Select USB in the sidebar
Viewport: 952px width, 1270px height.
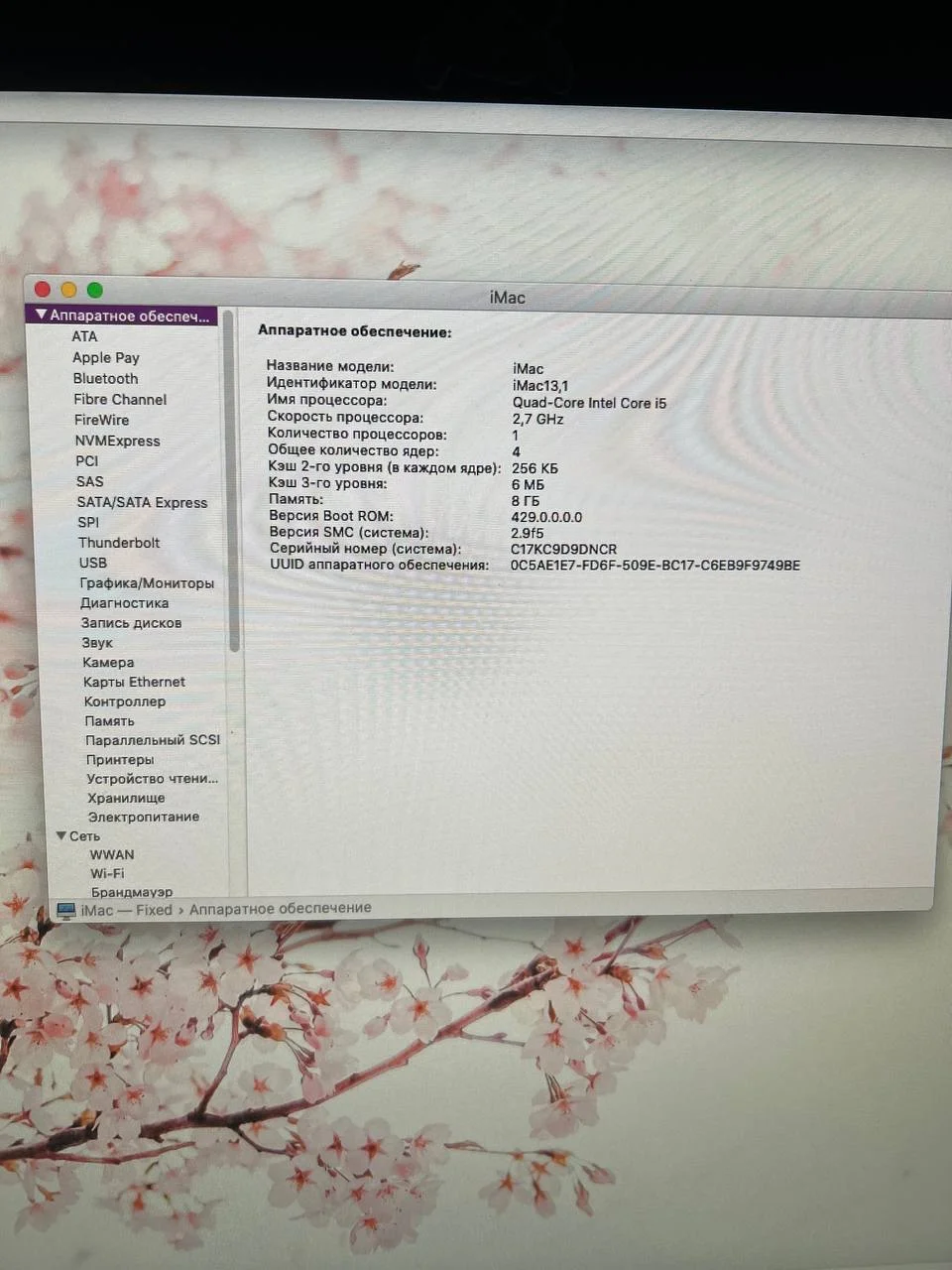coord(93,563)
